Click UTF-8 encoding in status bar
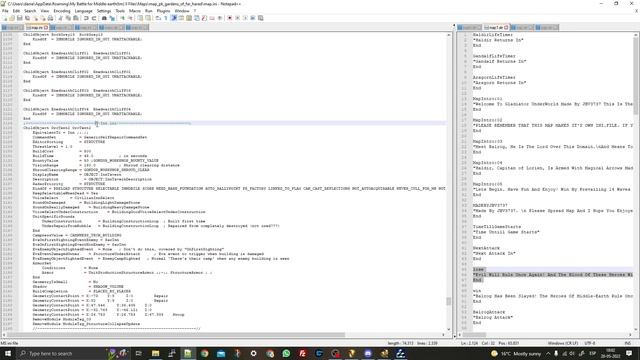Screen dimensions: 640x360 (590, 343)
